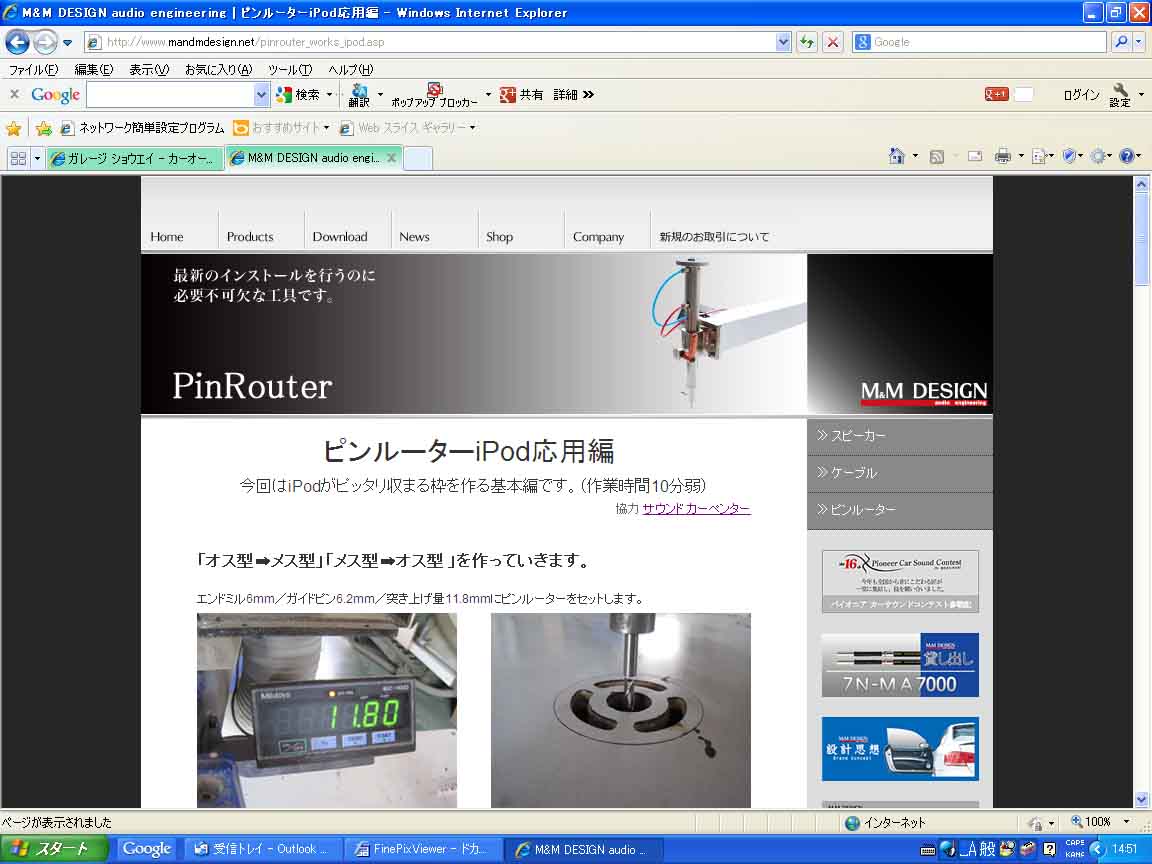
Task: Click the 翻訳 translate icon
Action: (x=359, y=95)
